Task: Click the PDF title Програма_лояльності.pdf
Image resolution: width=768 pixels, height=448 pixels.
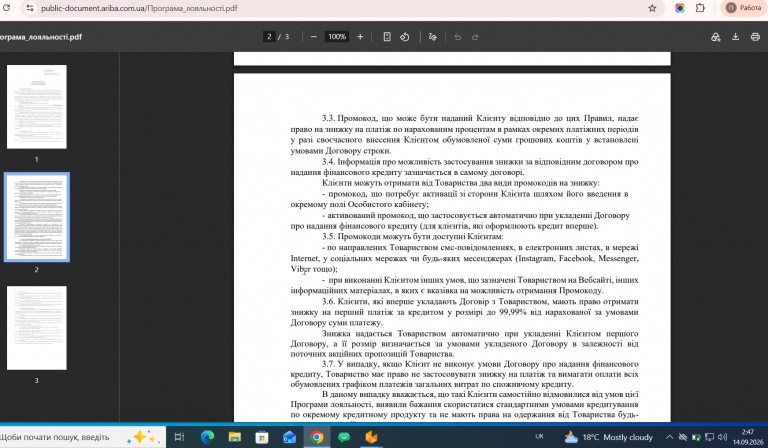Action: 40,37
